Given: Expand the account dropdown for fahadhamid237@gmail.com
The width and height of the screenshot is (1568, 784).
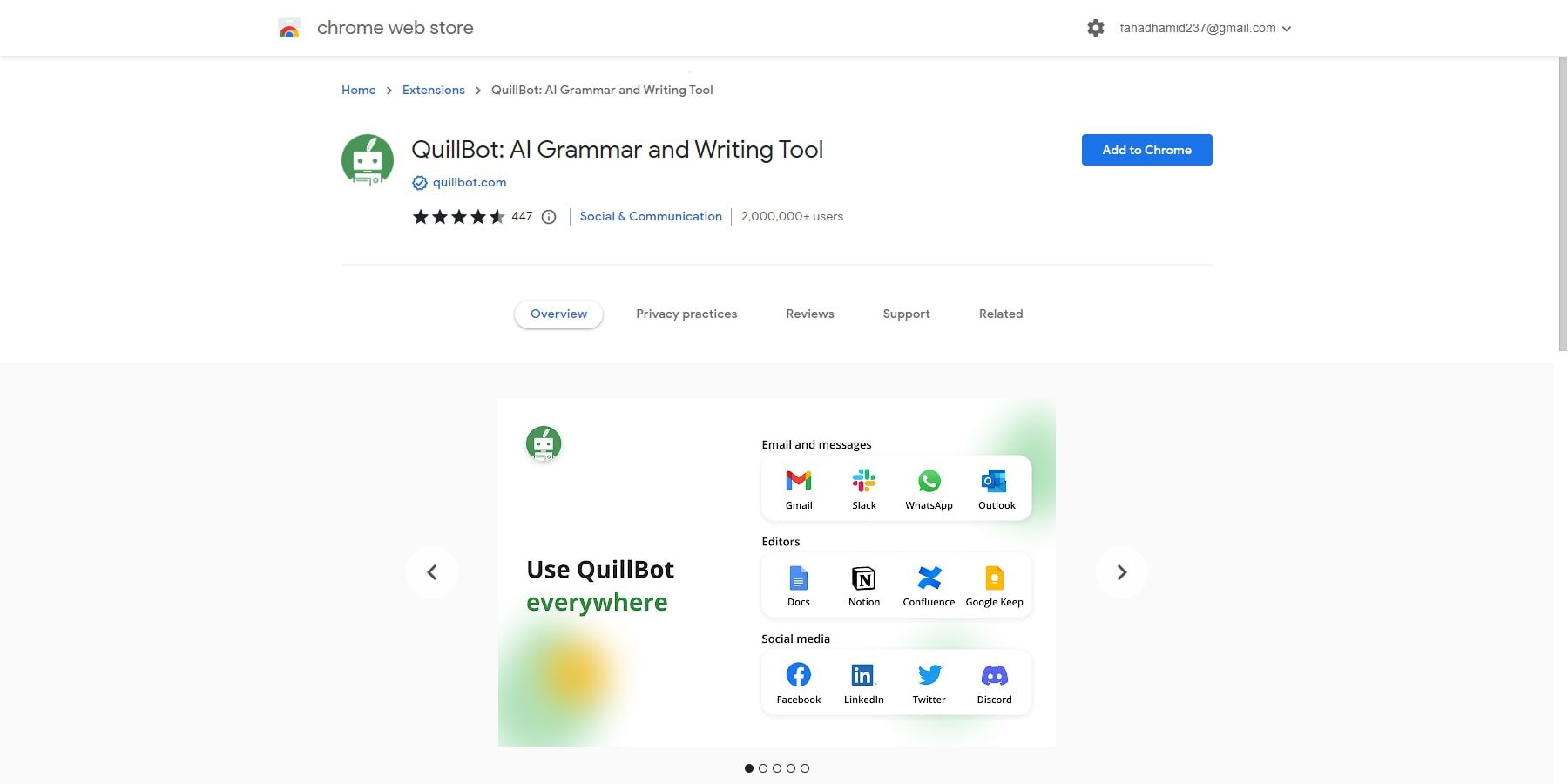Looking at the screenshot, I should 1287,28.
